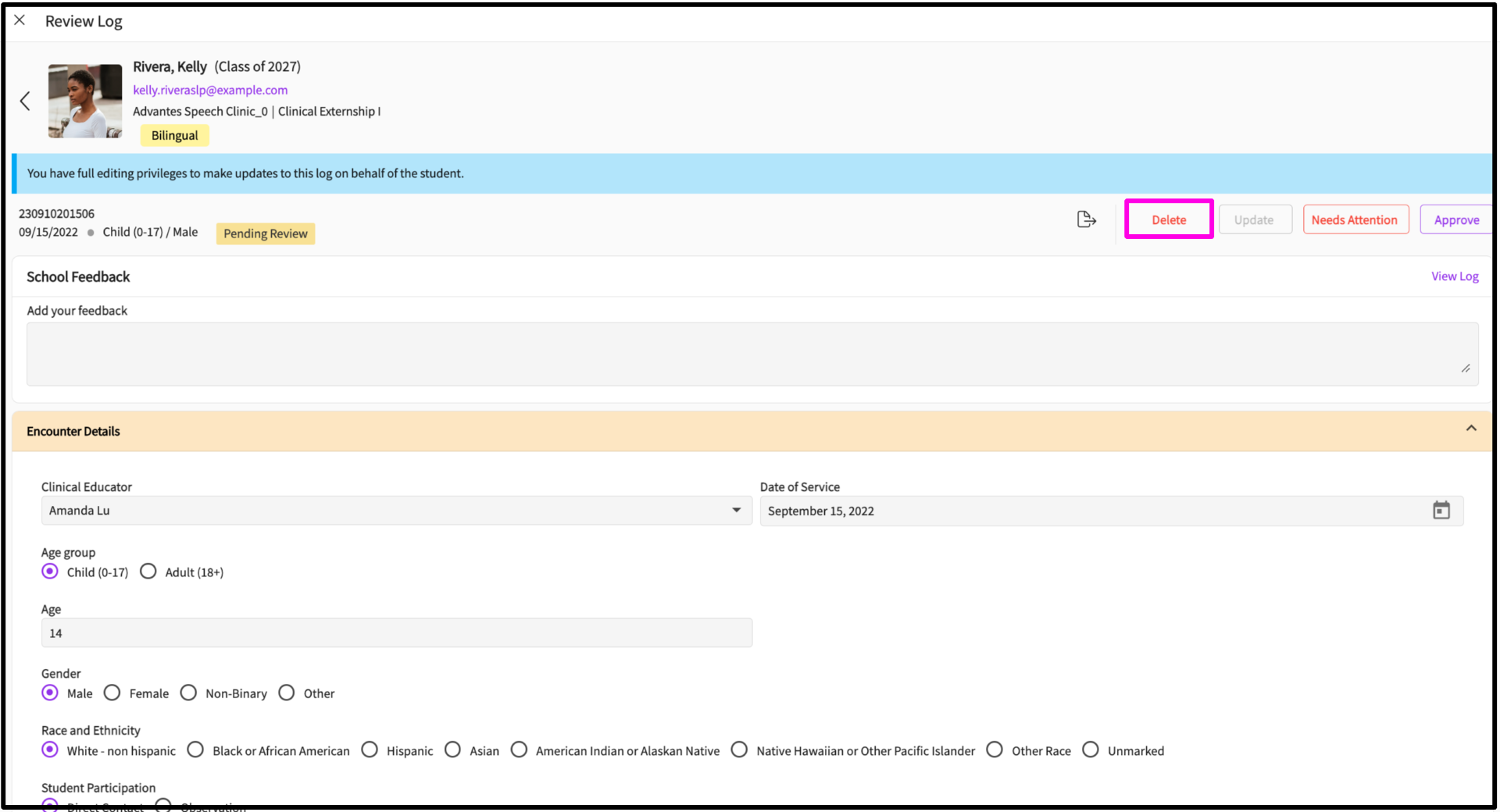The width and height of the screenshot is (1500, 812).
Task: Open the Date of Service calendar picker
Action: click(x=1441, y=511)
